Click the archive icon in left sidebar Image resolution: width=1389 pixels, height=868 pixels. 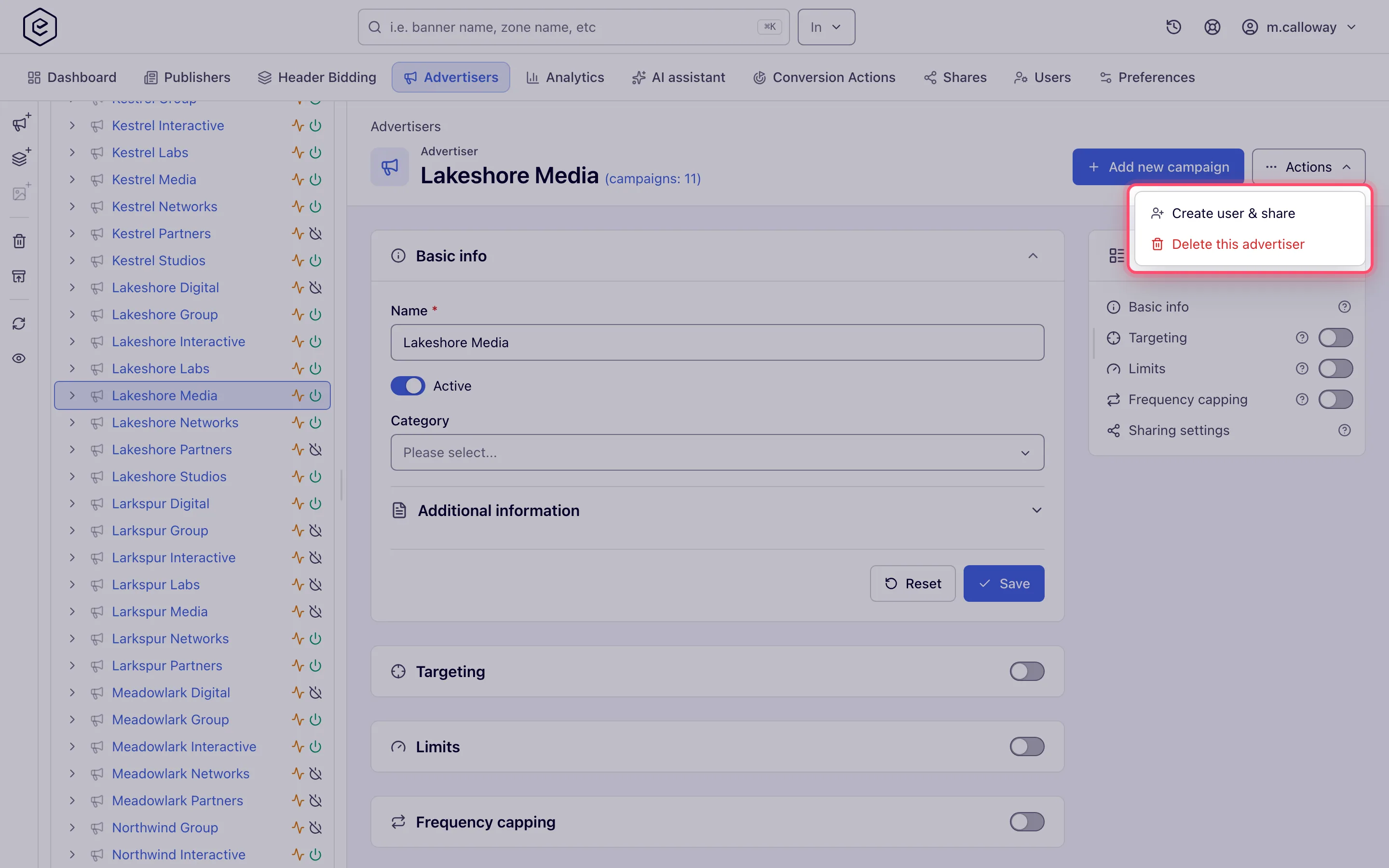[19, 277]
